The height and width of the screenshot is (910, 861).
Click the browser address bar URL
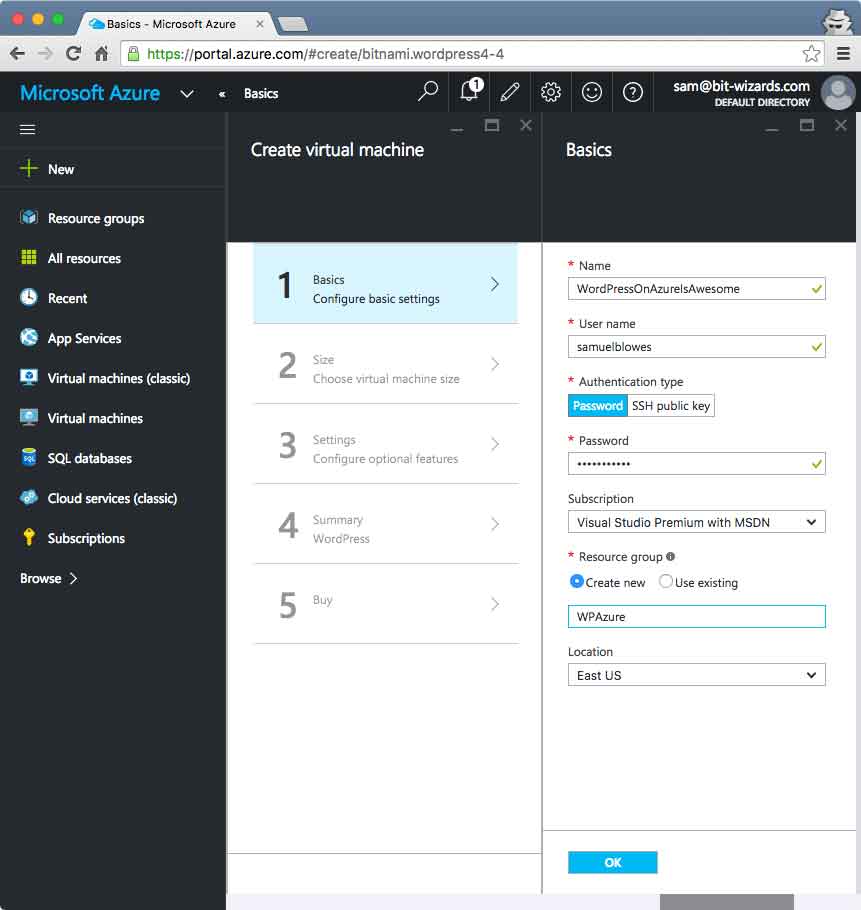pyautogui.click(x=325, y=54)
